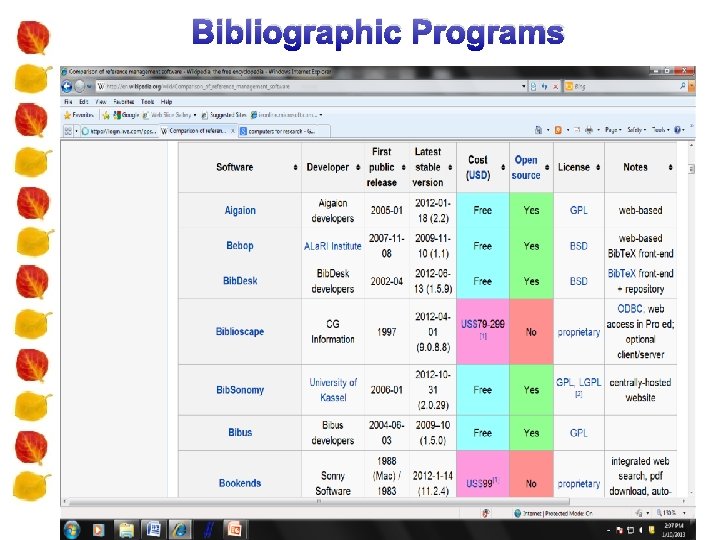Viewport: 720px width, 540px height.
Task: Open the BibSonomy link
Action: (240, 390)
